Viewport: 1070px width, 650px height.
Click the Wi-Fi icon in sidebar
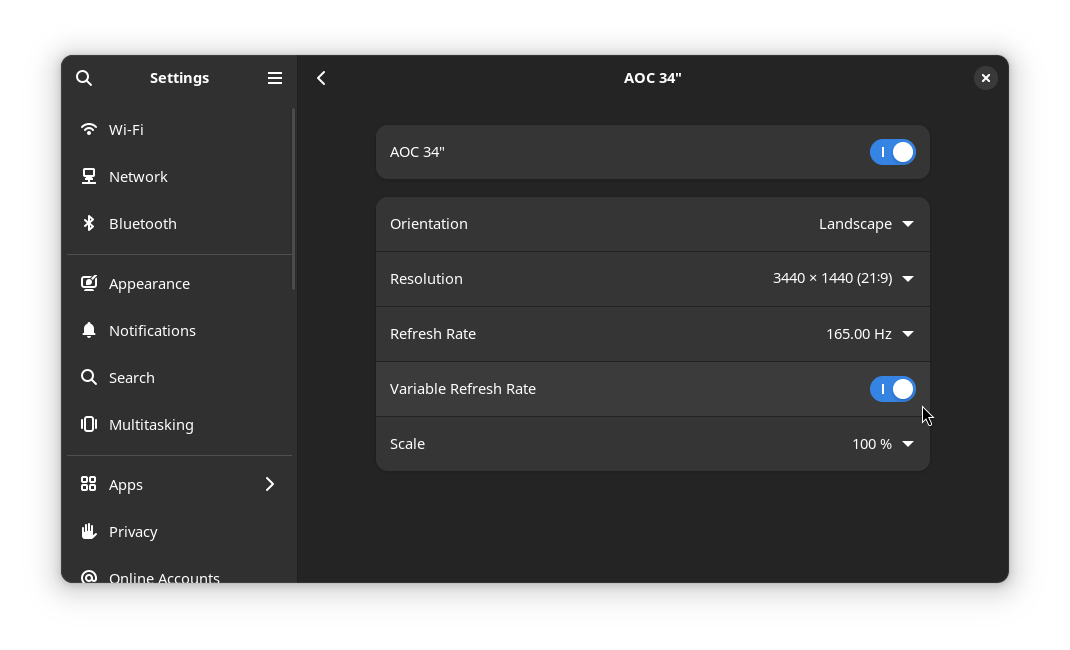pos(89,130)
